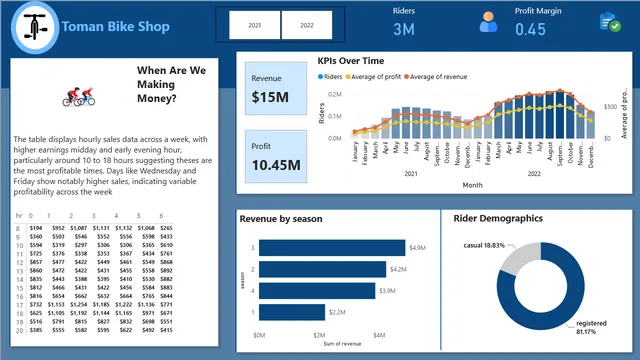Click the registered 81.17% label
Viewport: 640px width, 360px height.
(591, 327)
